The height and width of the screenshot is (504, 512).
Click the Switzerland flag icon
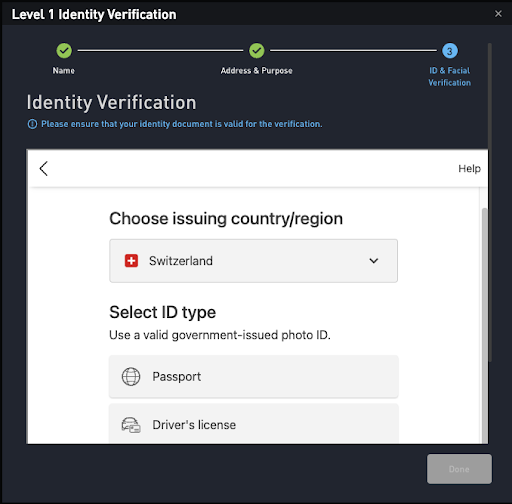click(131, 261)
